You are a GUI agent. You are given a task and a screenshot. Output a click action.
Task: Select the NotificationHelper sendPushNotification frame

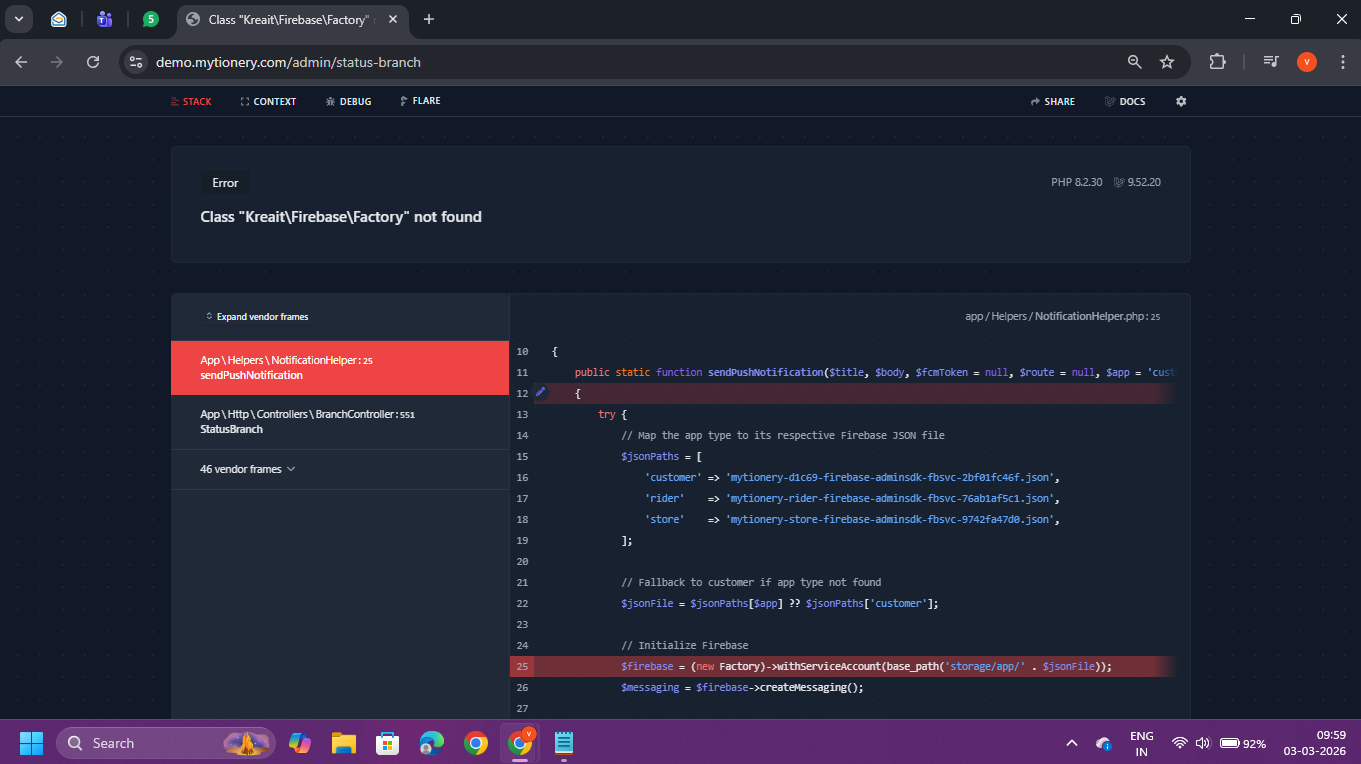coord(340,368)
